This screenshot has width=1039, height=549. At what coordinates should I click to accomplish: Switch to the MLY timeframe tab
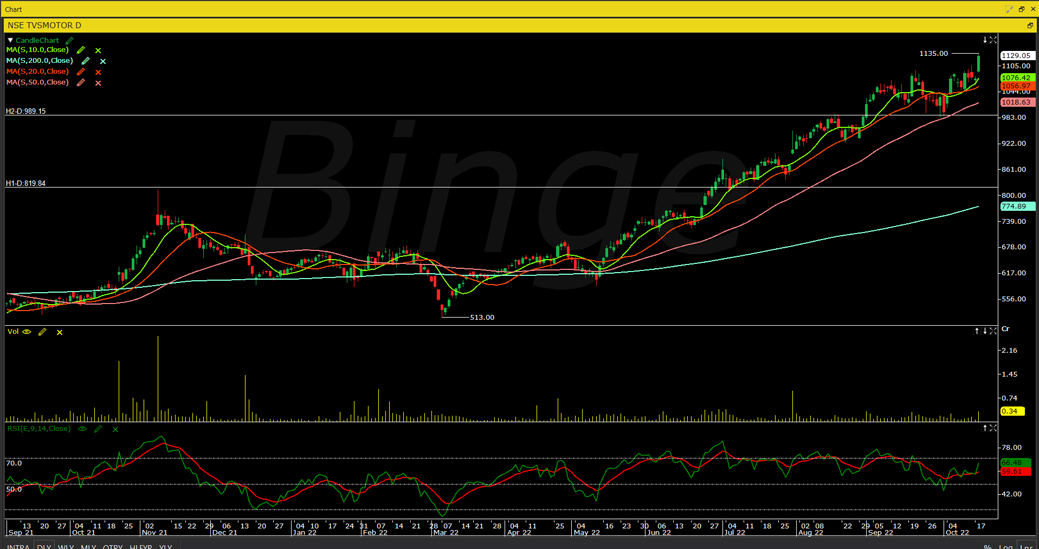coord(88,546)
